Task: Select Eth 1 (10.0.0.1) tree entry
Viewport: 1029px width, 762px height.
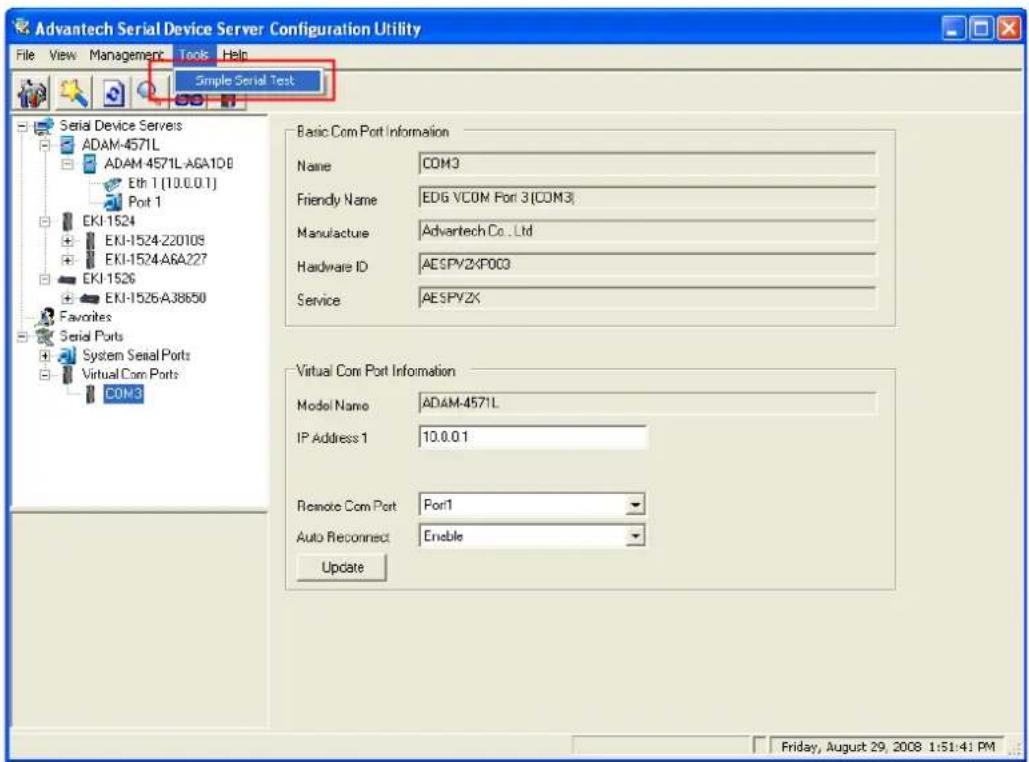Action: click(171, 183)
